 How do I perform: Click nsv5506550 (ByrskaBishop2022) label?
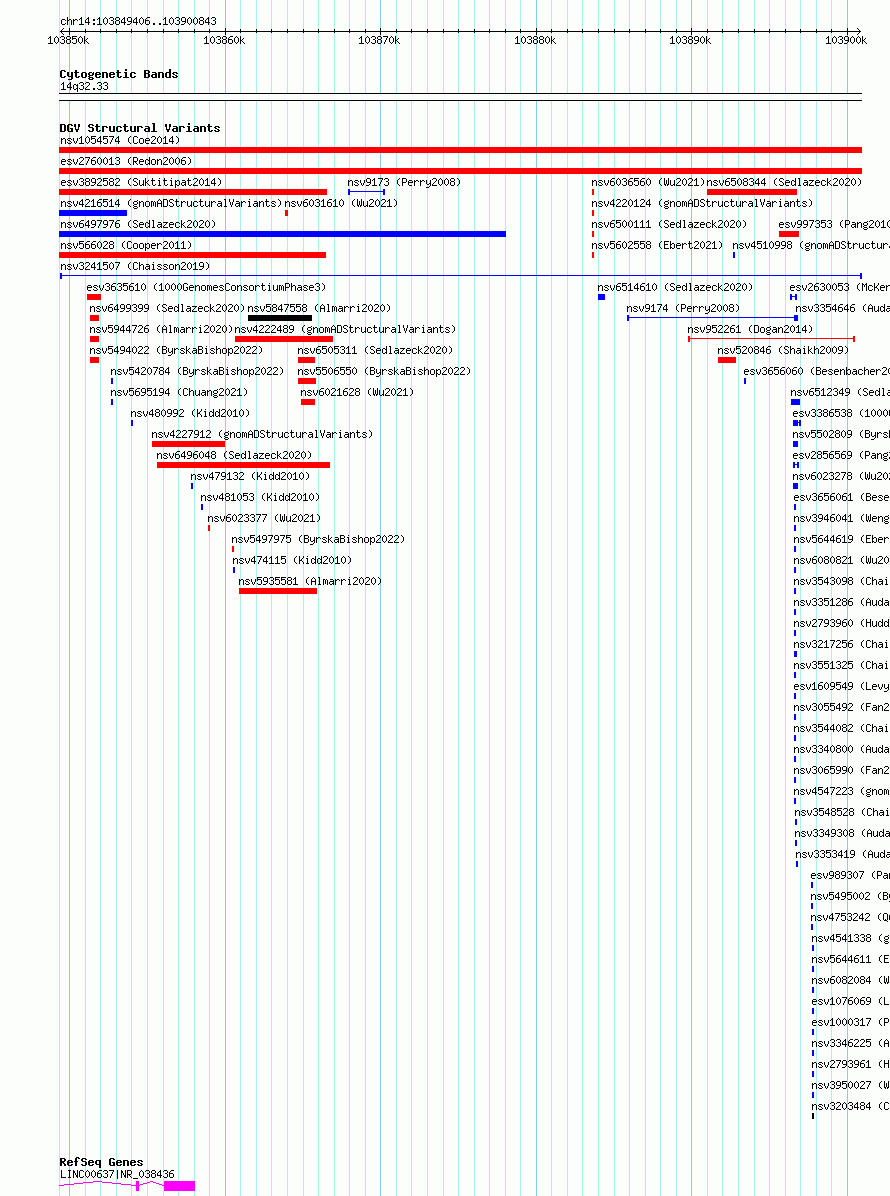point(384,371)
